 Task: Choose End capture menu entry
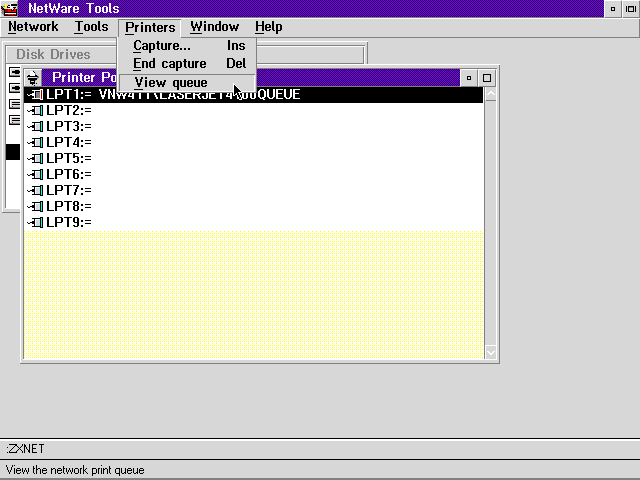(187, 64)
